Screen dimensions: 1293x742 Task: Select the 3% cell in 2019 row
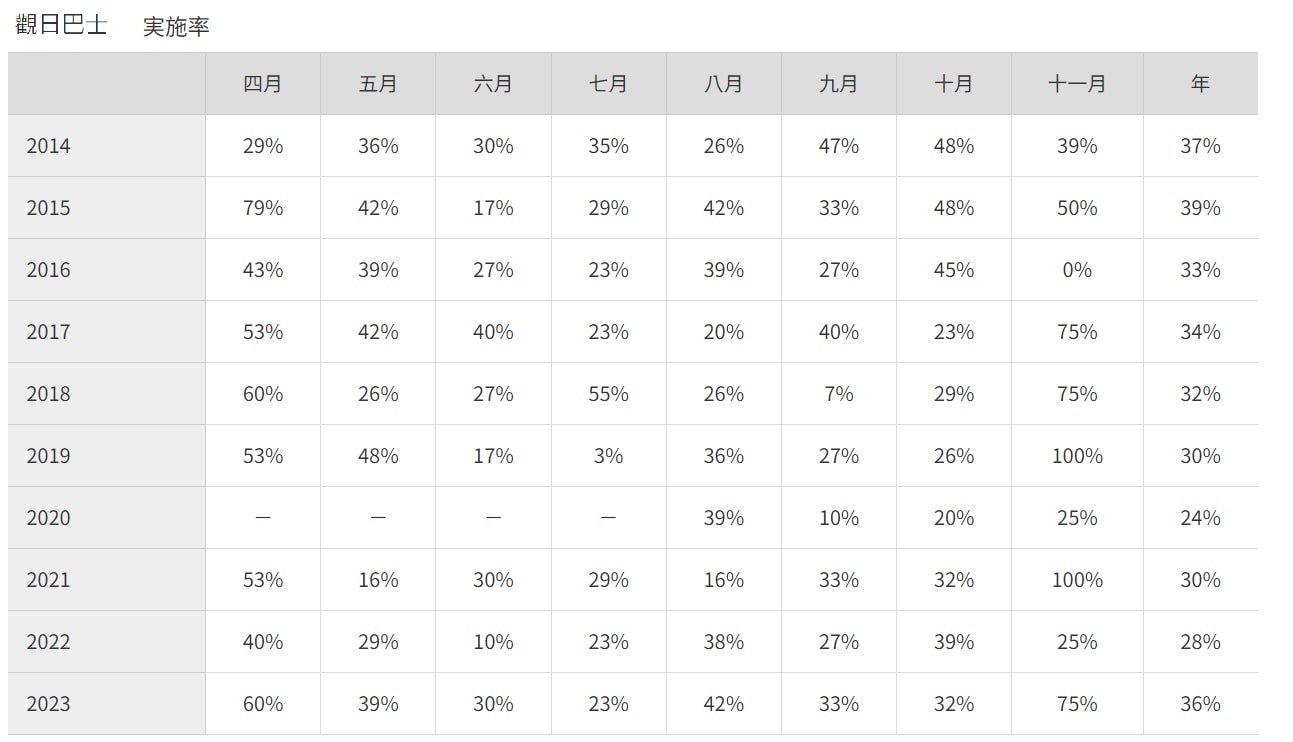[x=608, y=456]
